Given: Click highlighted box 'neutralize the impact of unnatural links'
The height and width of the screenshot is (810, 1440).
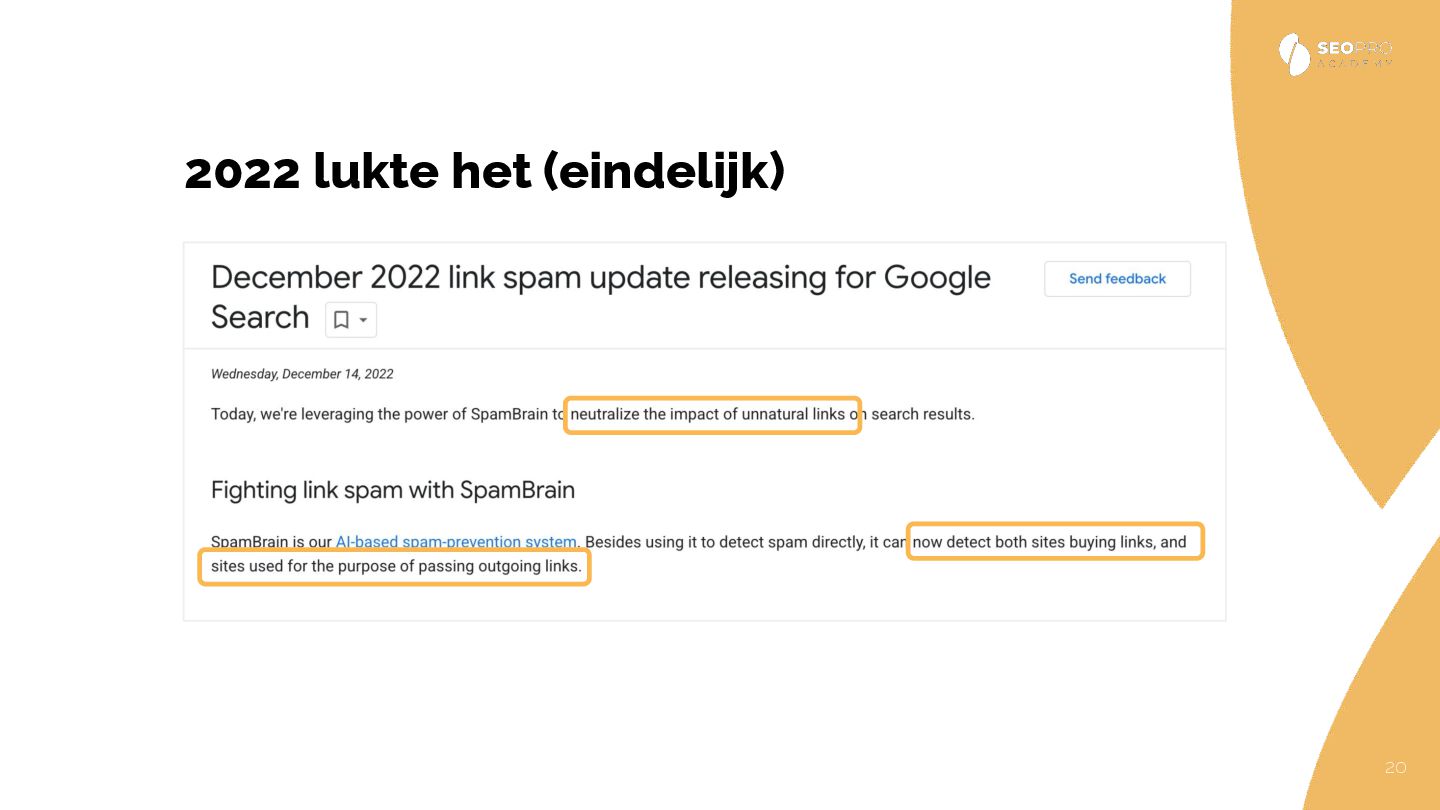Looking at the screenshot, I should (x=712, y=414).
